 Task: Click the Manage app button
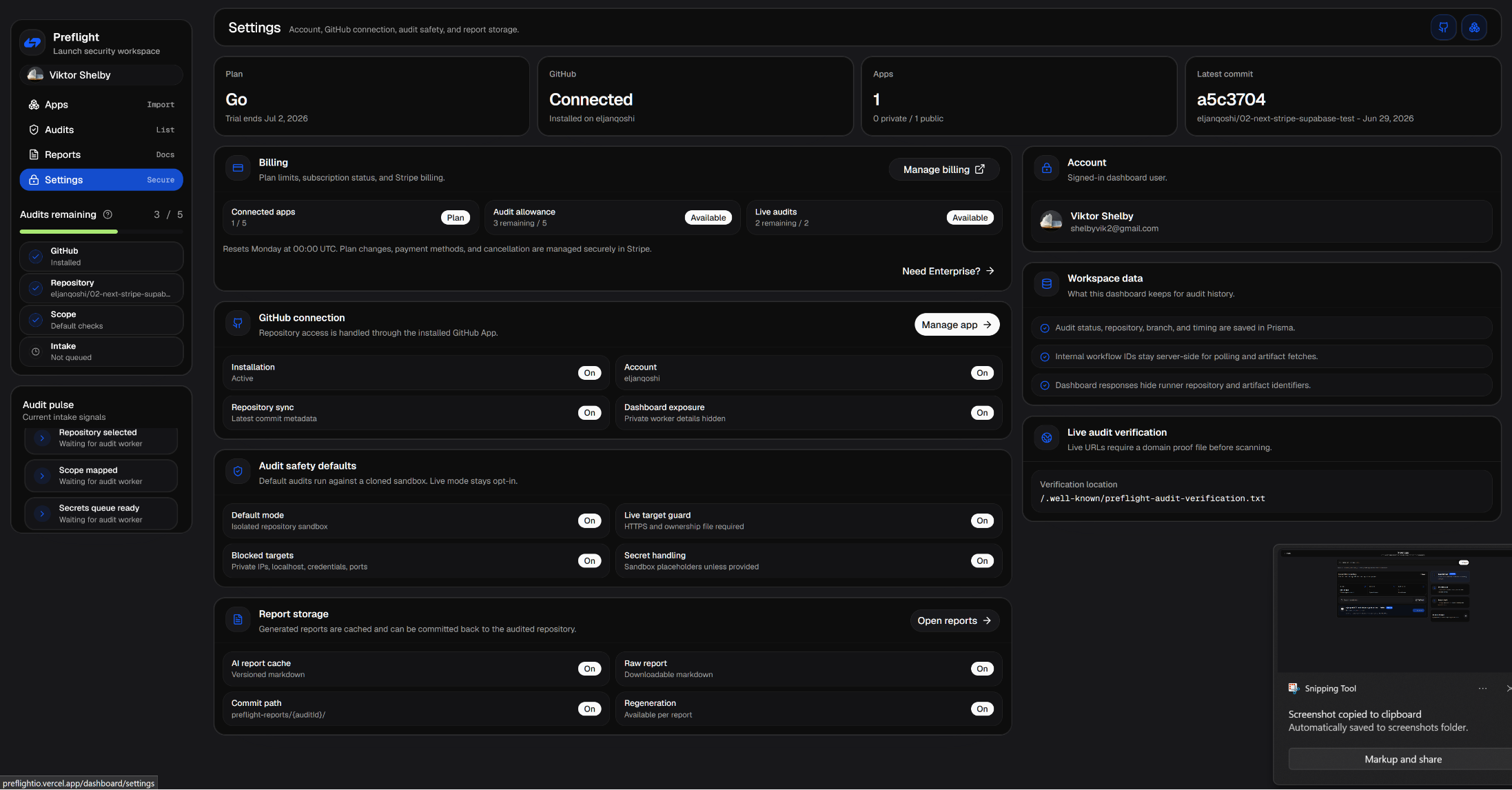click(957, 325)
